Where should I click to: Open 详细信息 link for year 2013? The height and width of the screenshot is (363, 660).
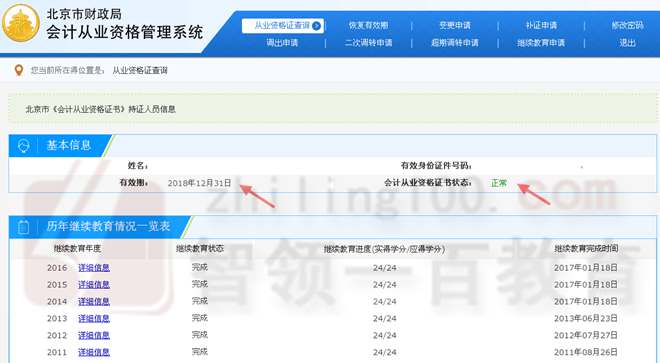click(x=94, y=318)
